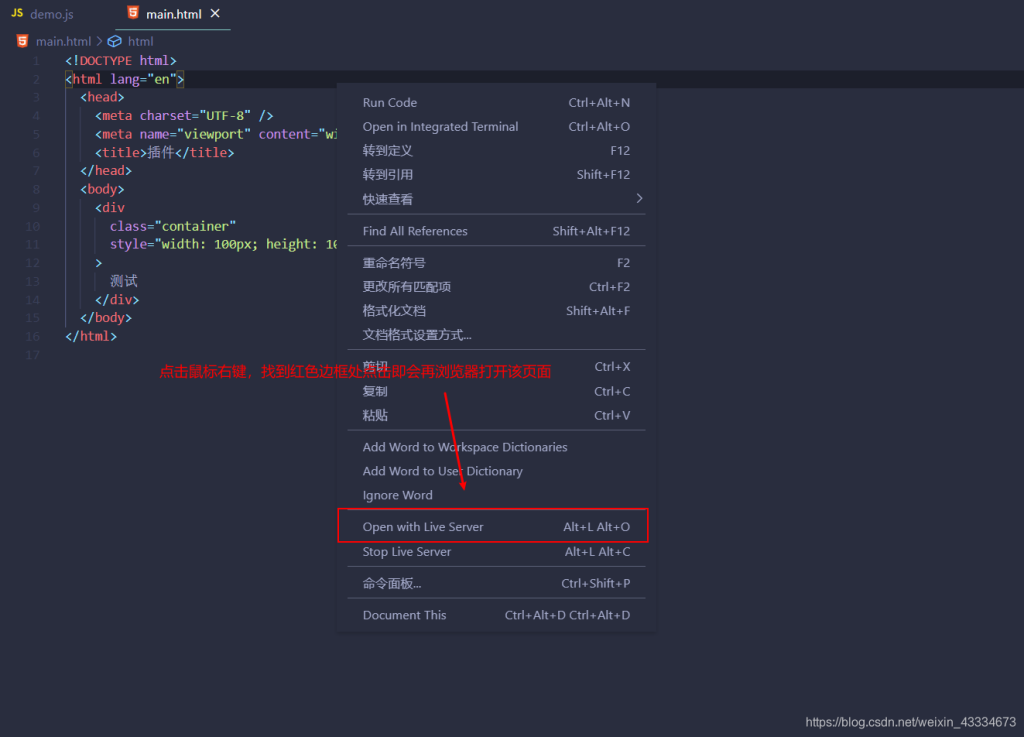Choose Run Code from the context menu

tap(496, 102)
